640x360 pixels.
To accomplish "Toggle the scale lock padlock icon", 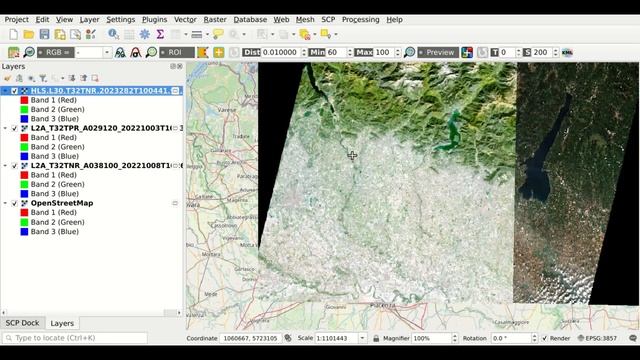I will 376,338.
